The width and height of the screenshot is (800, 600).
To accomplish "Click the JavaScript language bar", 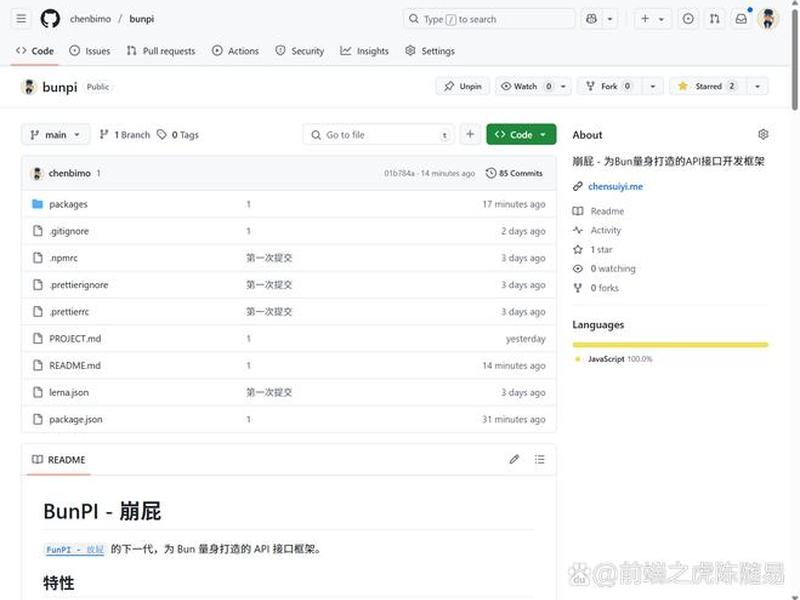I will [670, 345].
